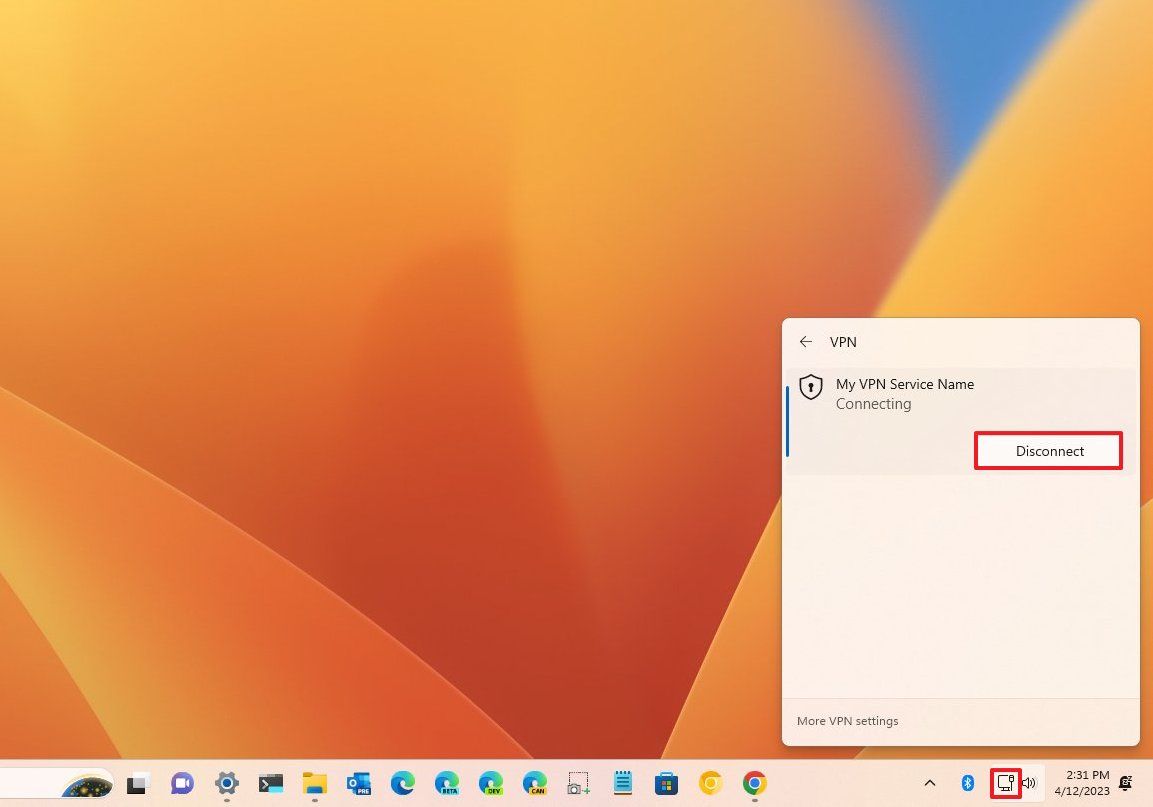Open the network quick settings icon
Image resolution: width=1153 pixels, height=807 pixels.
[x=1005, y=783]
